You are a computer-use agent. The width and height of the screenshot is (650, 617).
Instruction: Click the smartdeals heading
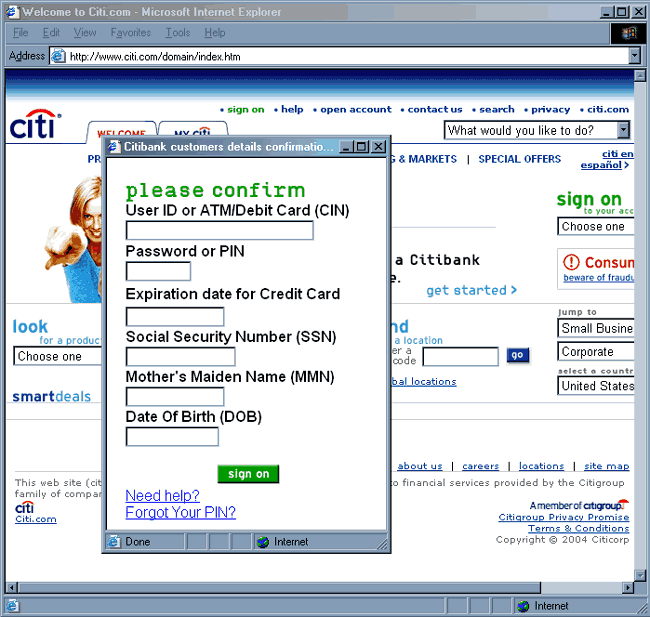pyautogui.click(x=51, y=396)
